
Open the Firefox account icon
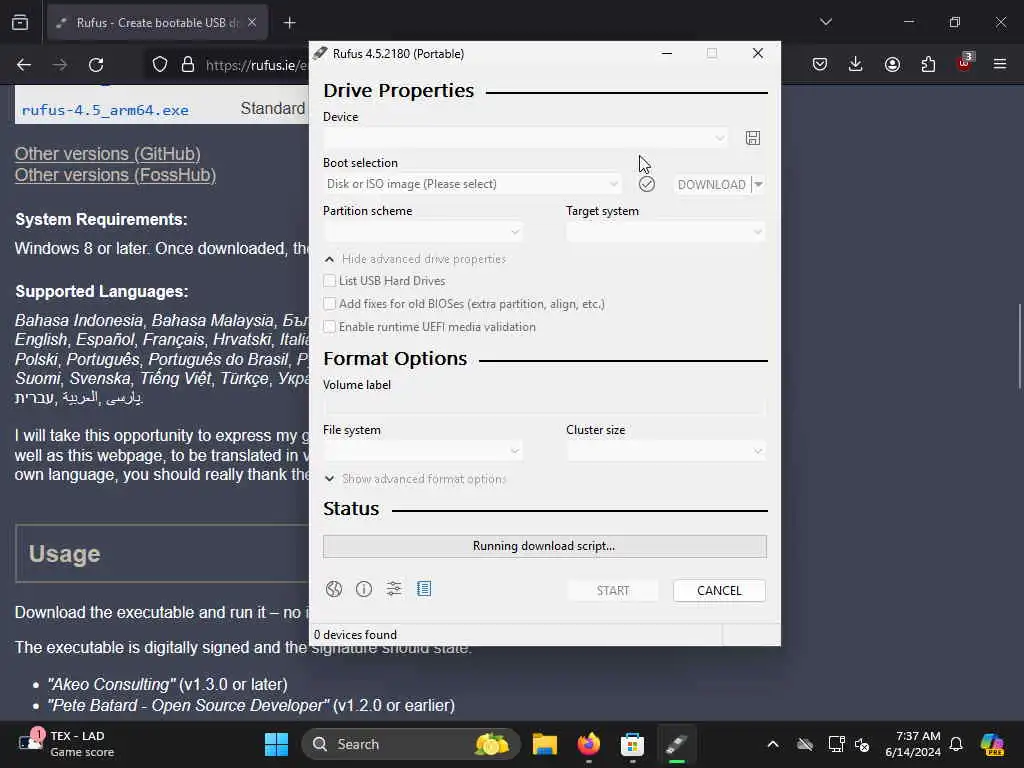(x=892, y=64)
